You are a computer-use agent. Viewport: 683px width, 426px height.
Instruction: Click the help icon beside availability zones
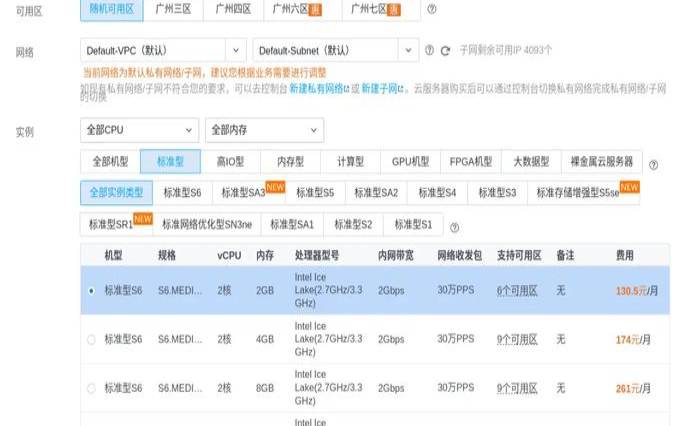click(x=431, y=9)
